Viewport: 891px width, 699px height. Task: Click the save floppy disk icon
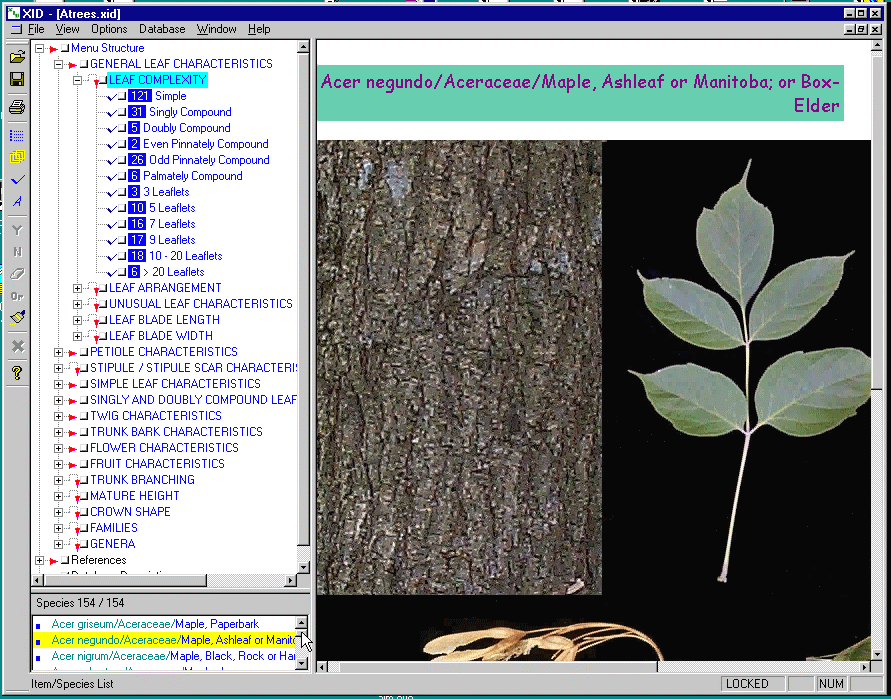17,79
